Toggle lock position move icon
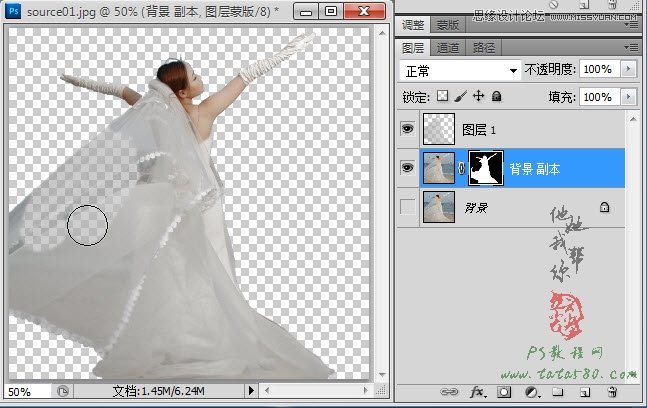This screenshot has height=408, width=647. [x=478, y=96]
